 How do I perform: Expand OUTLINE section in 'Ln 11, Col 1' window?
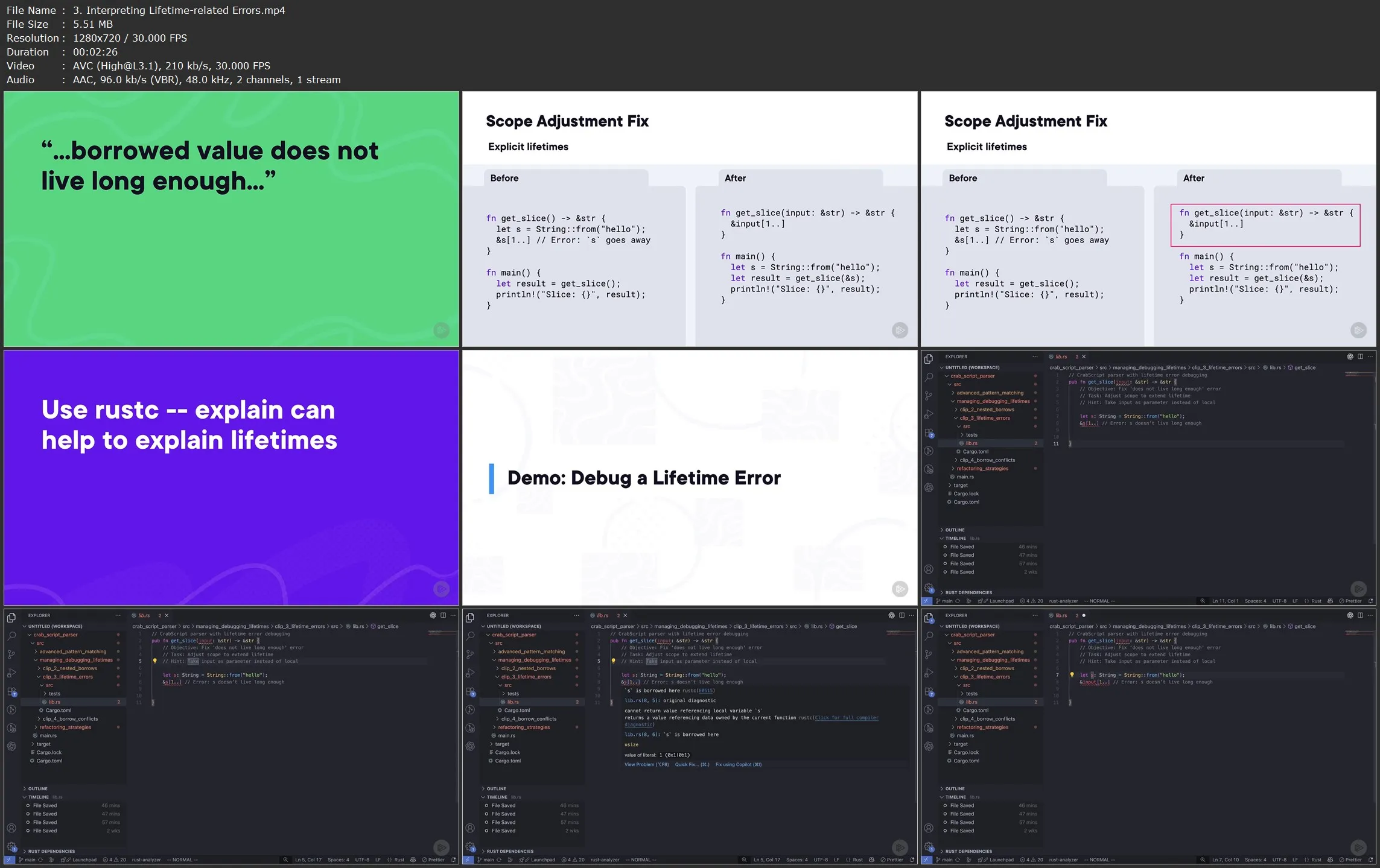tap(955, 530)
